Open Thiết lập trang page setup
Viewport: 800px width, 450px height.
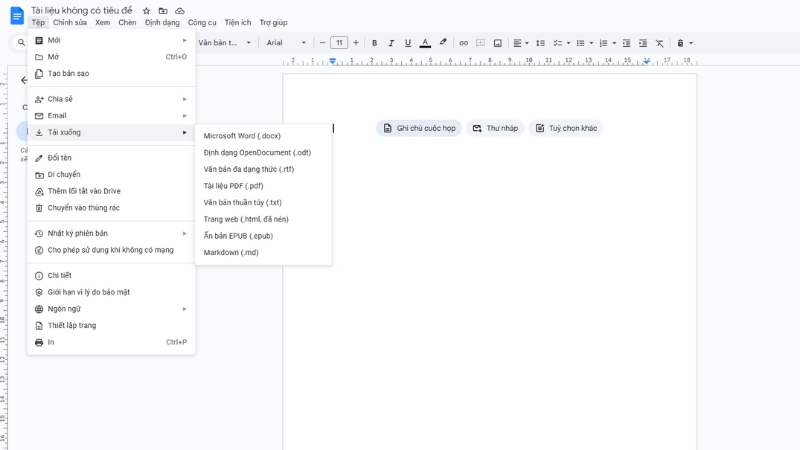[111, 326]
